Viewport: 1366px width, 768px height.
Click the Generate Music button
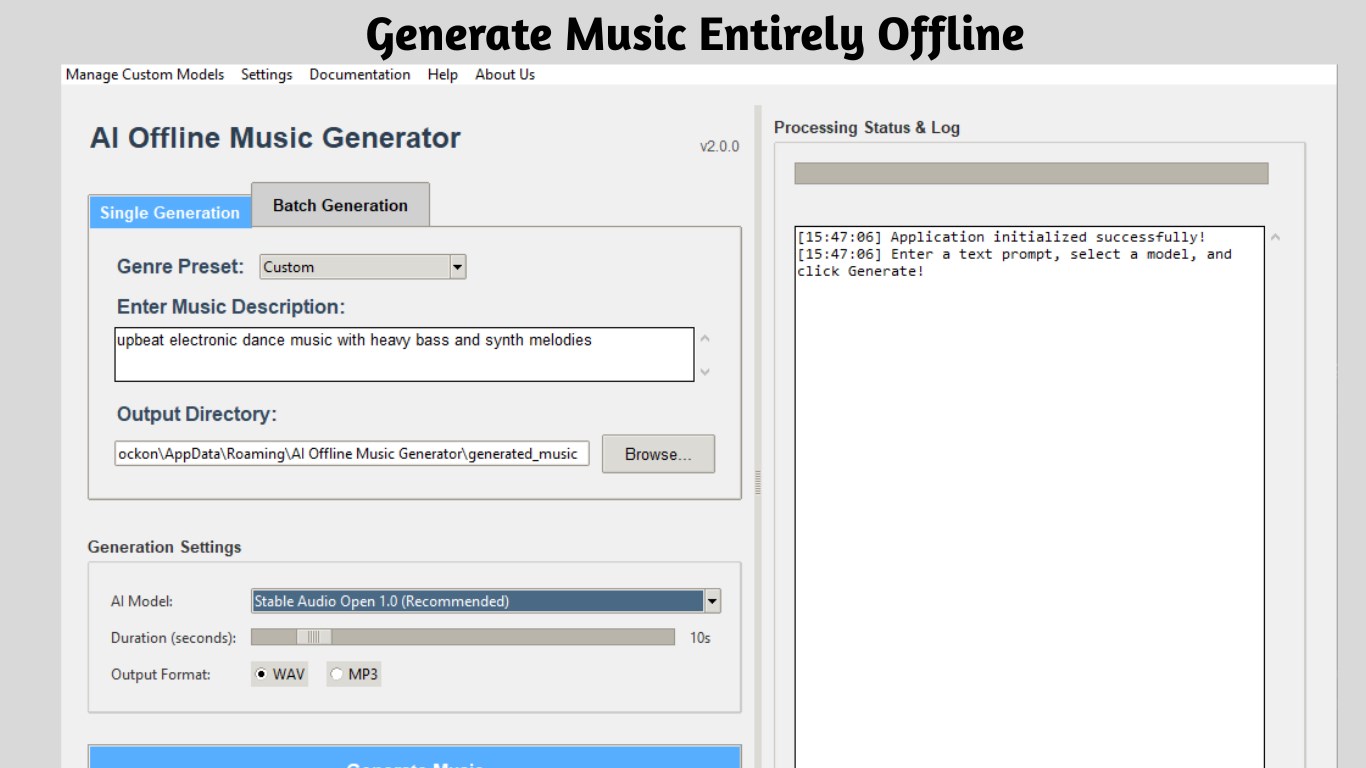click(x=414, y=760)
